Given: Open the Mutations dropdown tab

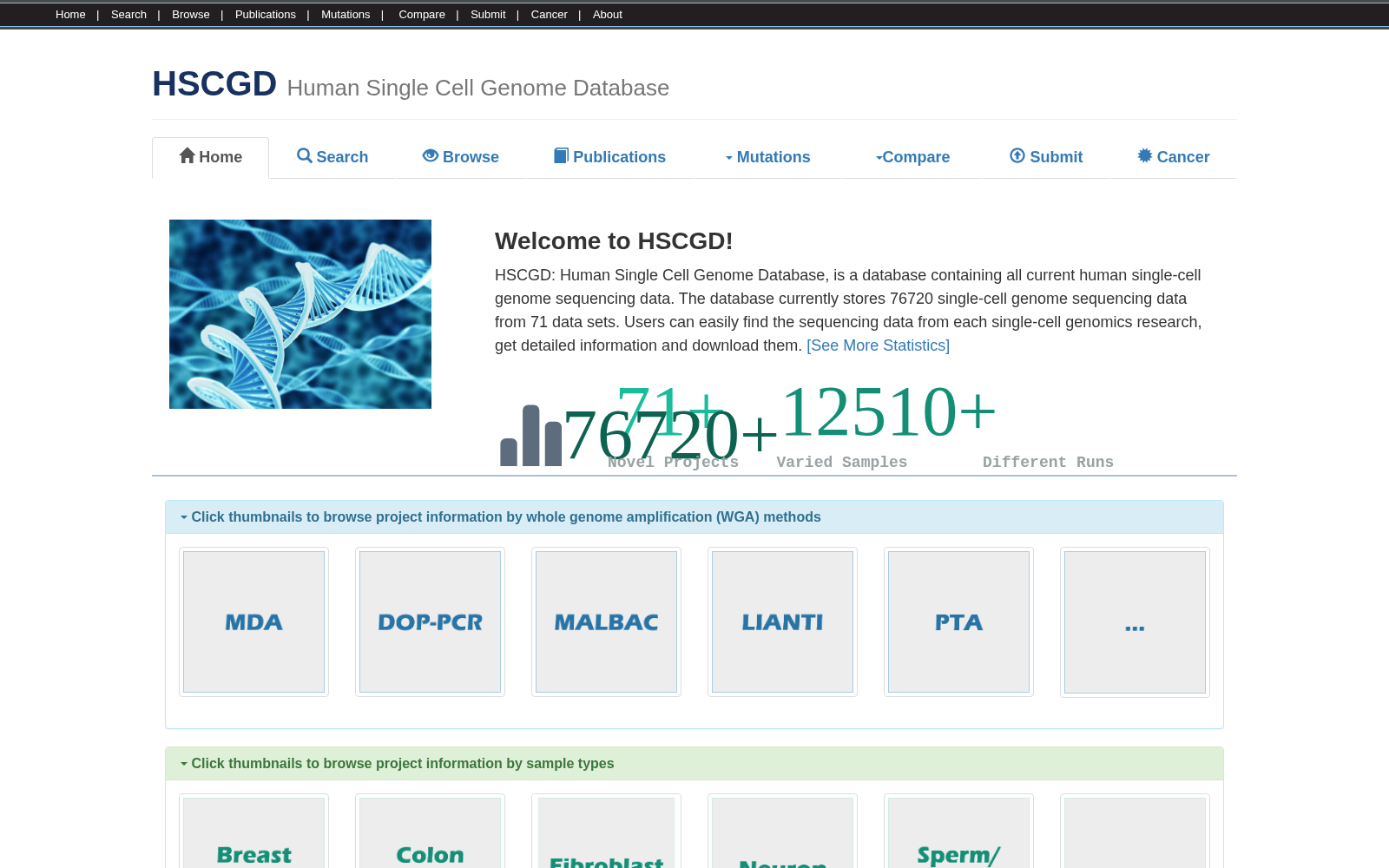Looking at the screenshot, I should 767,157.
